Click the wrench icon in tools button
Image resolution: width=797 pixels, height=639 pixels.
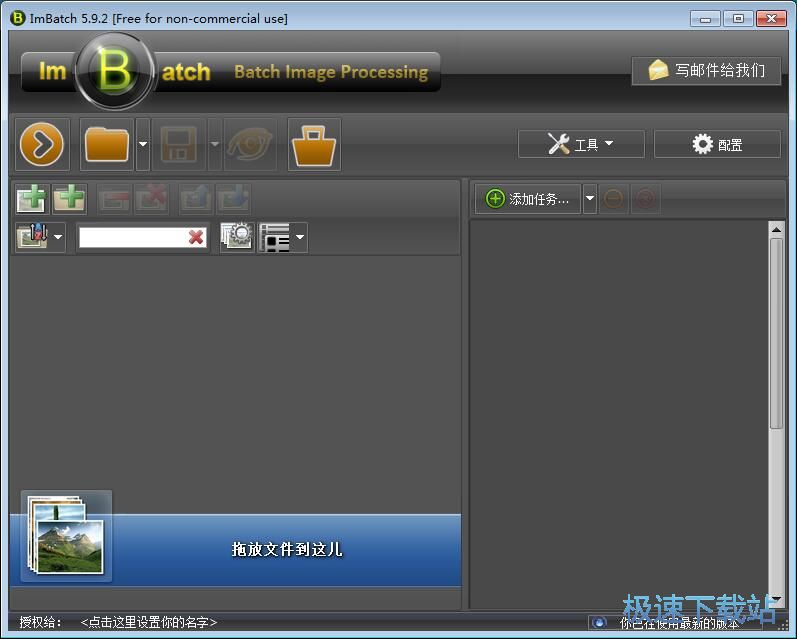[558, 144]
